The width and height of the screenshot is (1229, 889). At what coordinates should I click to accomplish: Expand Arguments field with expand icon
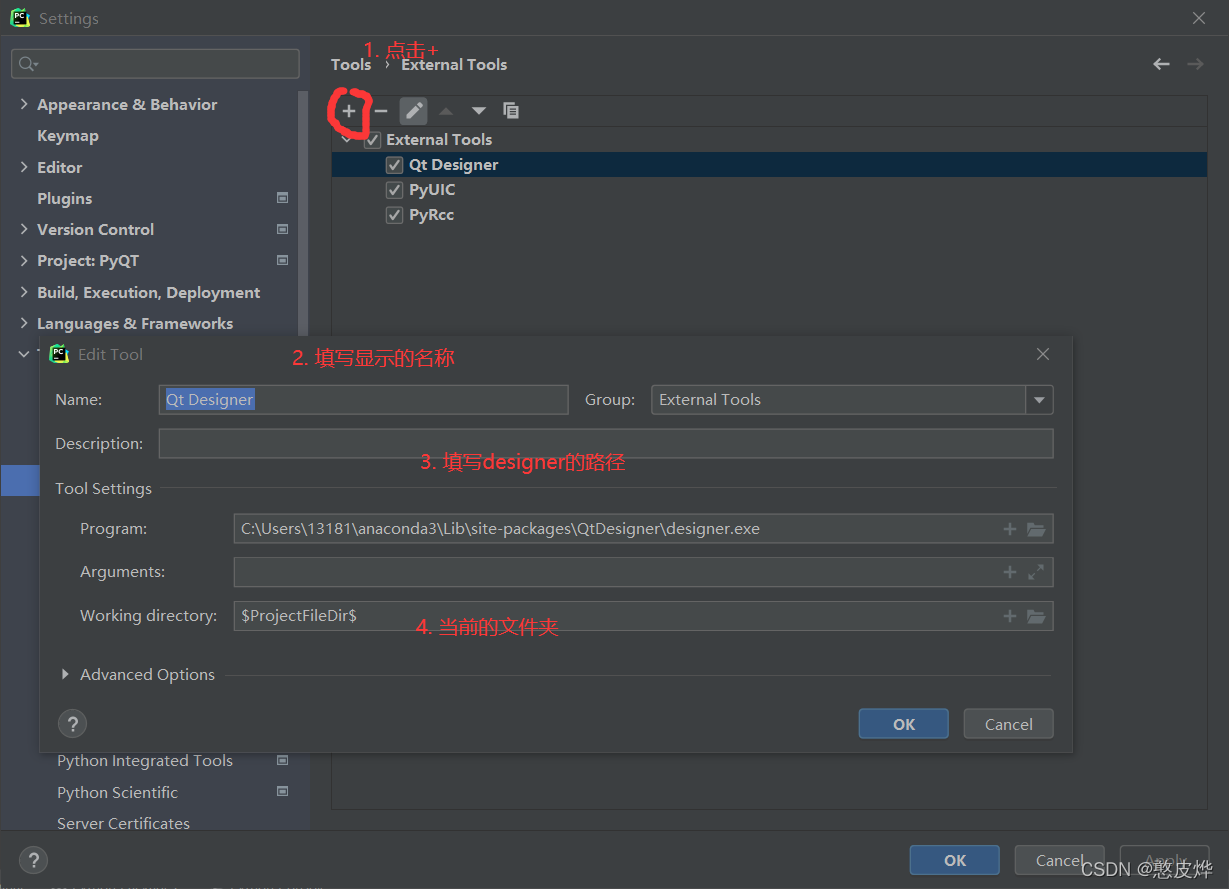coord(1036,572)
